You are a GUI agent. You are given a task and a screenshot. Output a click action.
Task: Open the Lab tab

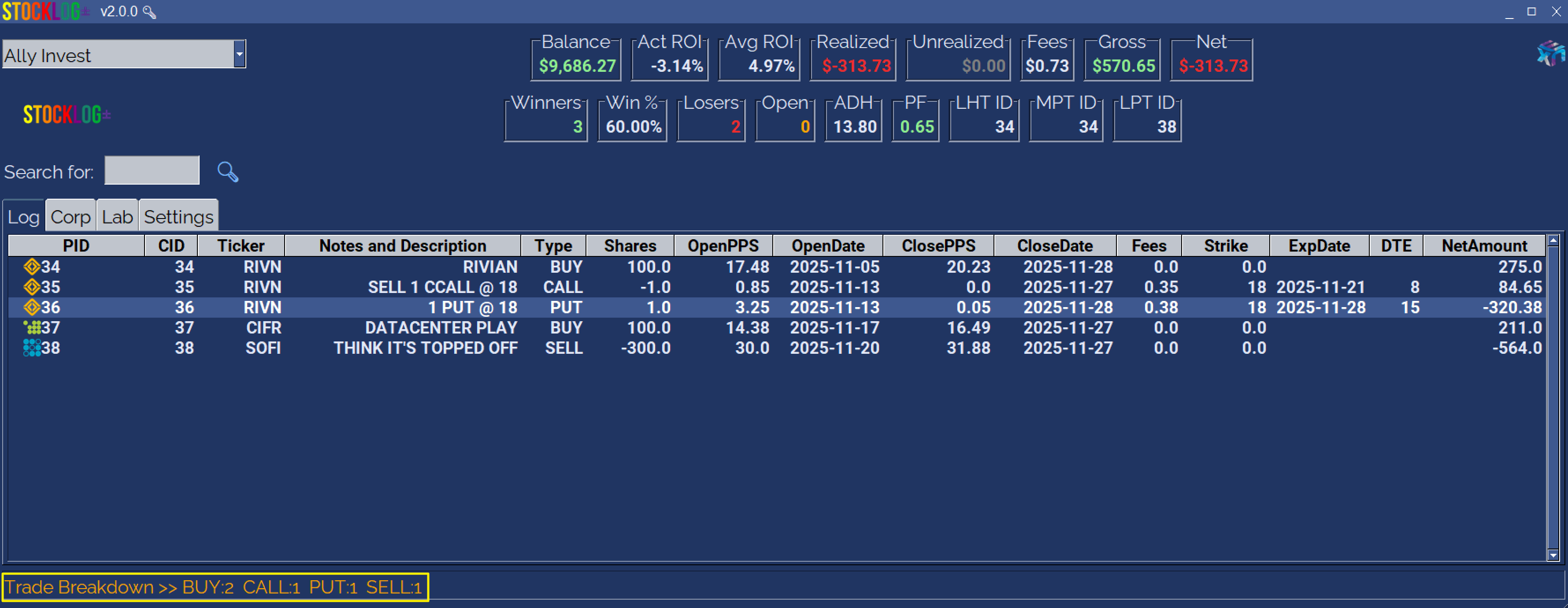(117, 217)
